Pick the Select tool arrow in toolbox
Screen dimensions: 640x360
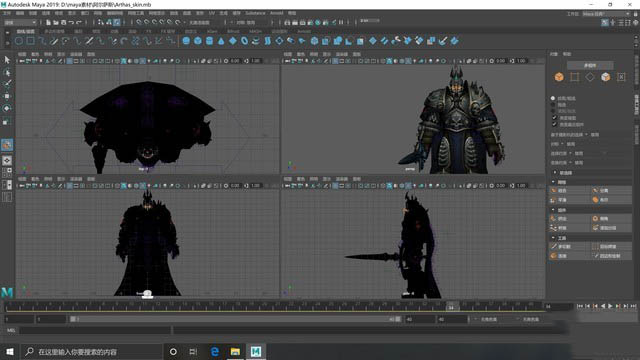(x=7, y=60)
